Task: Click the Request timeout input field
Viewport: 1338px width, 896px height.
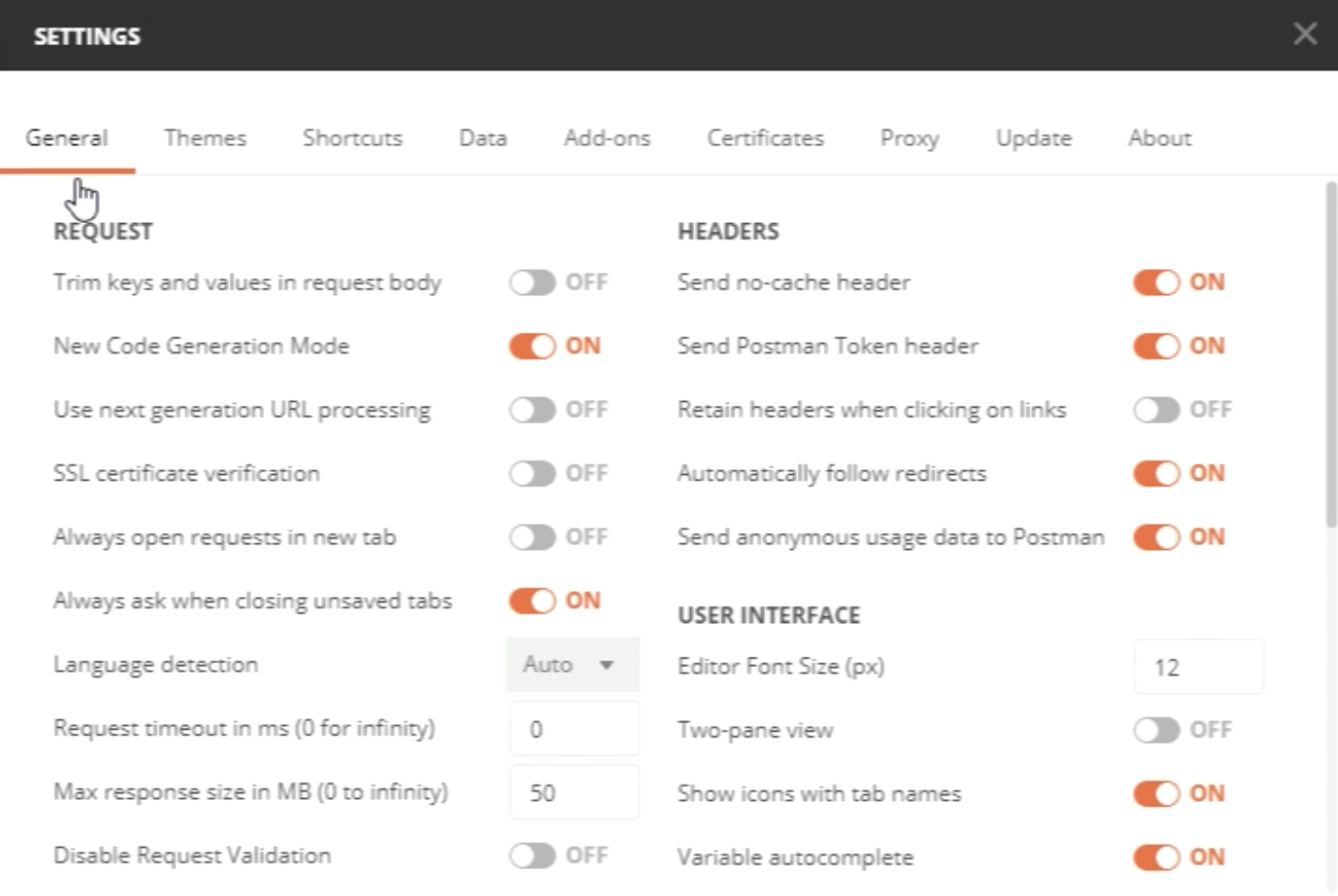Action: (574, 729)
